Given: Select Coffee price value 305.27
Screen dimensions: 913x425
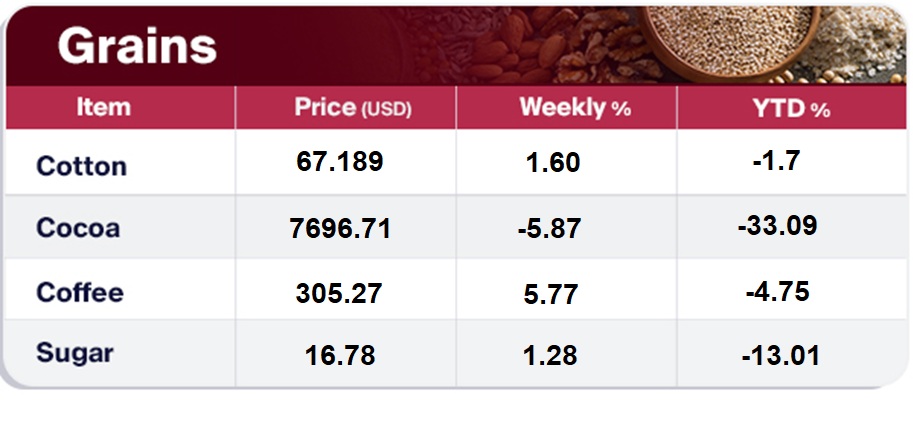Looking at the screenshot, I should click(340, 293).
